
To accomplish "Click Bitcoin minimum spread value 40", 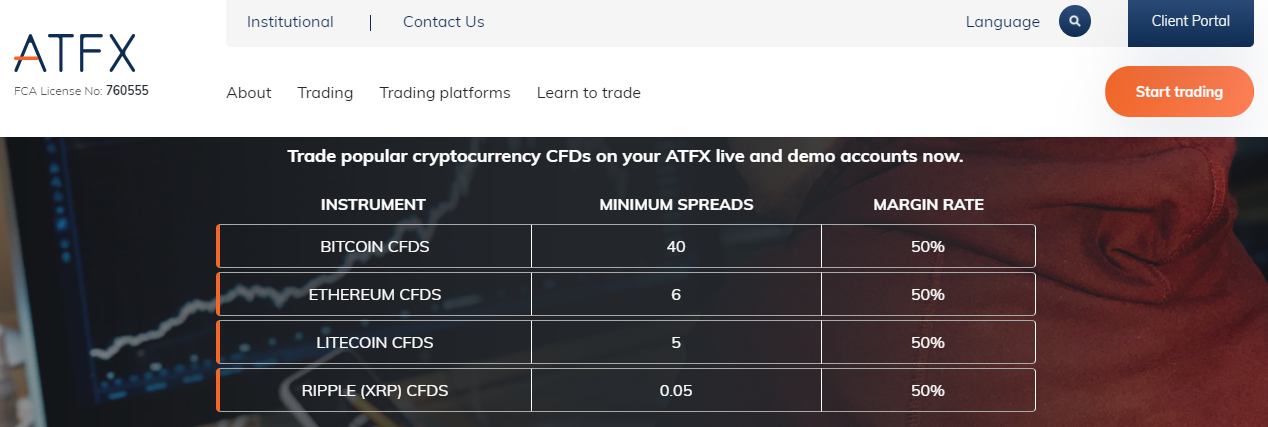I will coord(676,246).
